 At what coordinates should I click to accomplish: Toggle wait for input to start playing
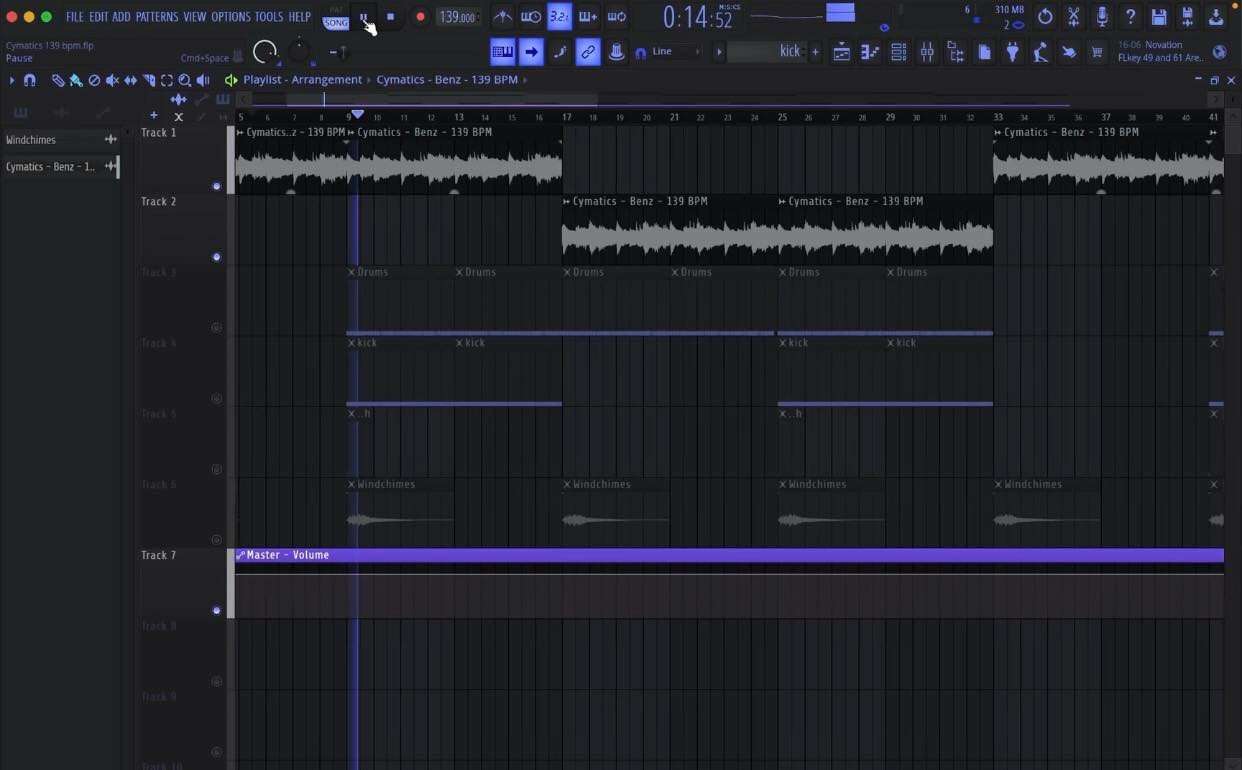click(531, 17)
